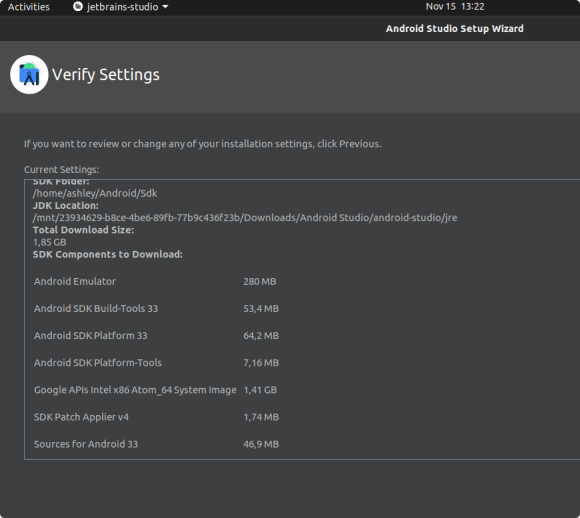580x518 pixels.
Task: Select the JDK path ending in android-studio/jre
Action: [x=245, y=218]
